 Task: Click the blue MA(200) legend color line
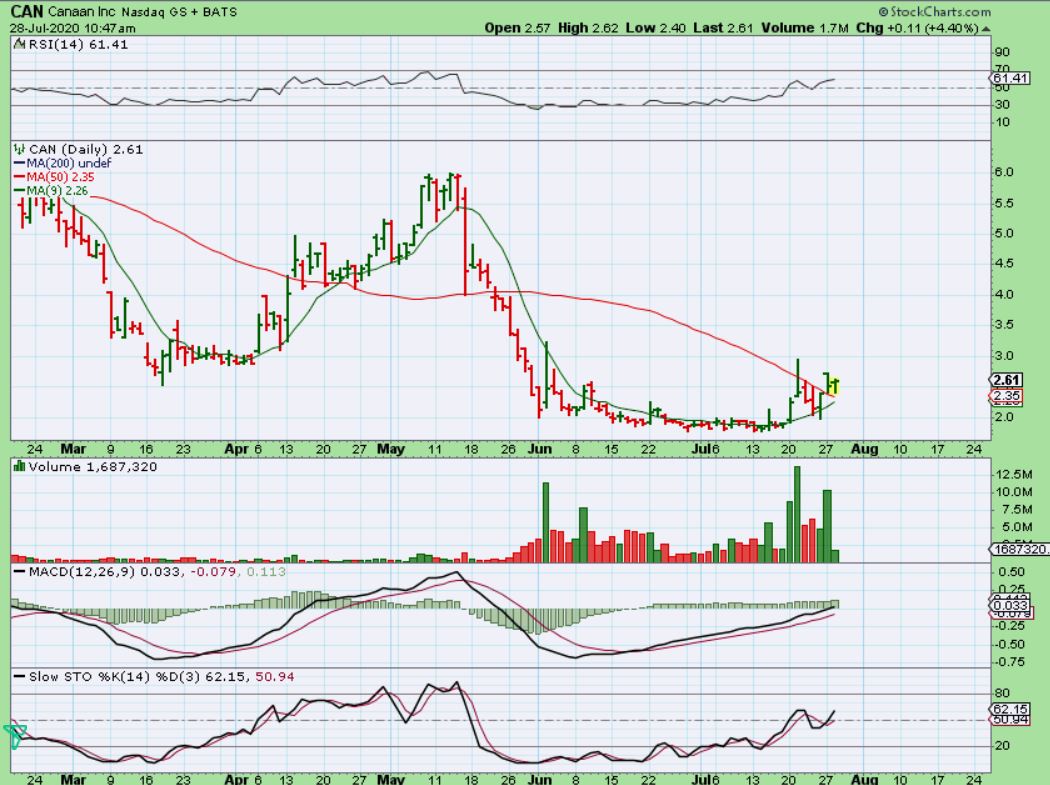(x=18, y=163)
